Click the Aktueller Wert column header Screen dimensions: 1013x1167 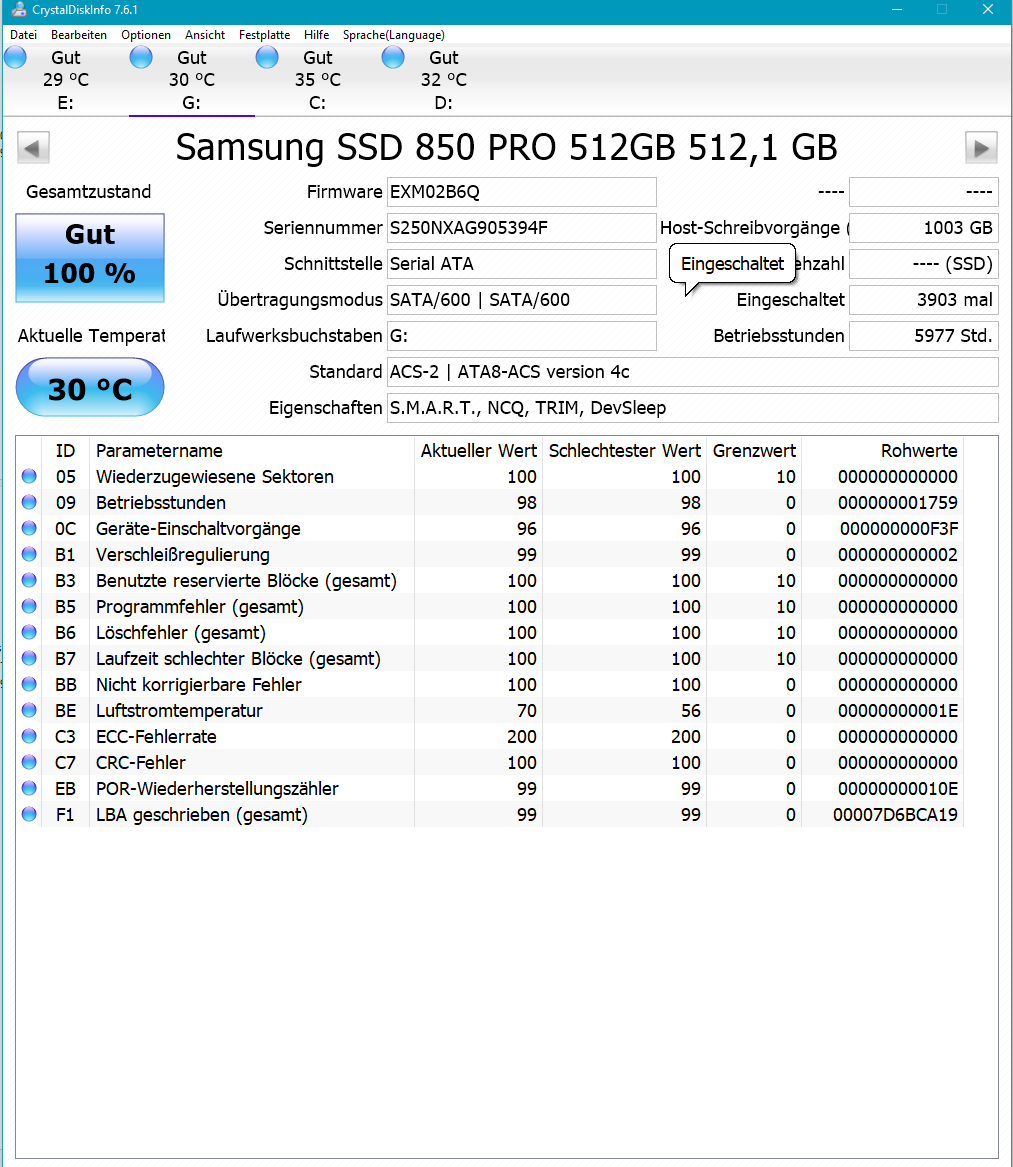coord(479,451)
